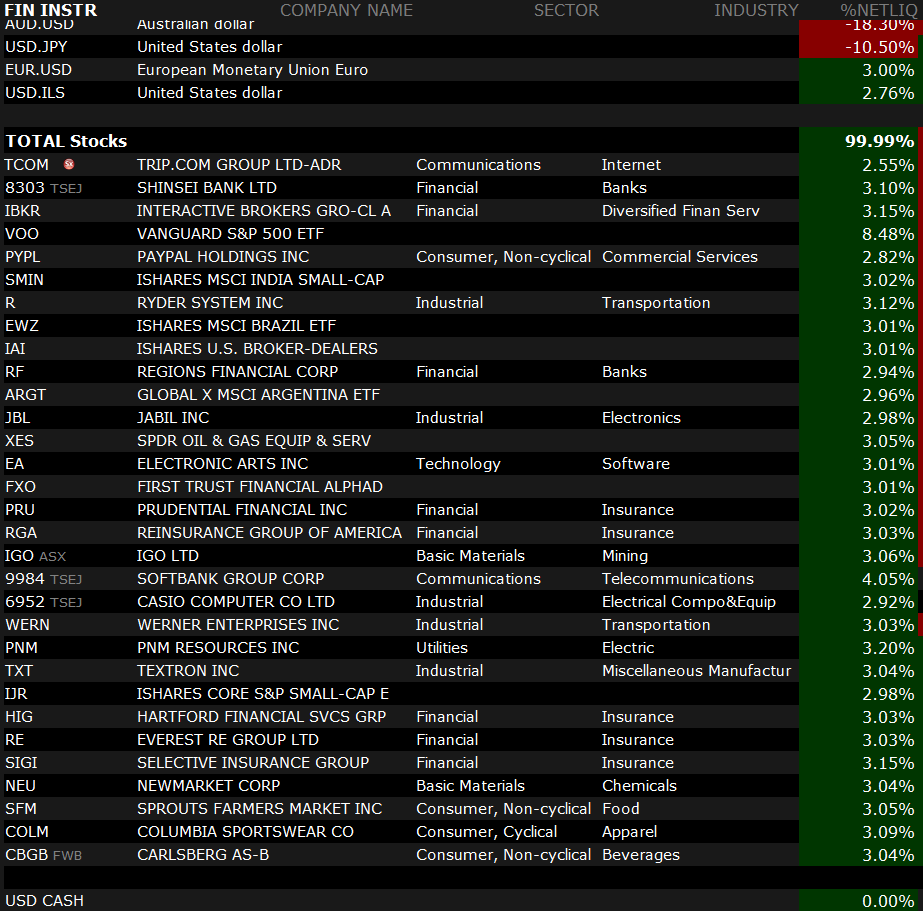This screenshot has height=911, width=923.
Task: Click the 8.48% value for VOO
Action: [x=888, y=234]
